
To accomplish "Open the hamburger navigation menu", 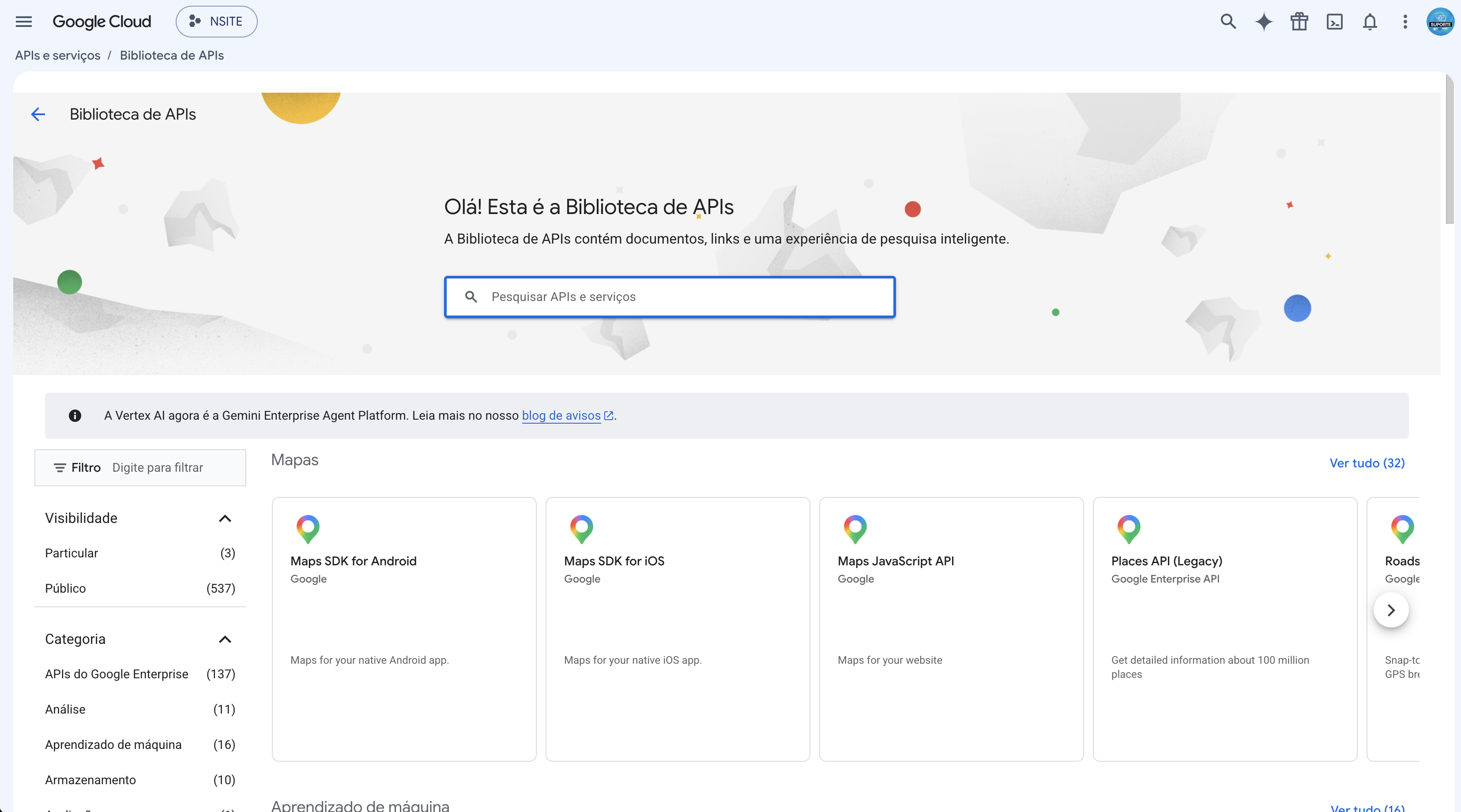I will click(24, 22).
